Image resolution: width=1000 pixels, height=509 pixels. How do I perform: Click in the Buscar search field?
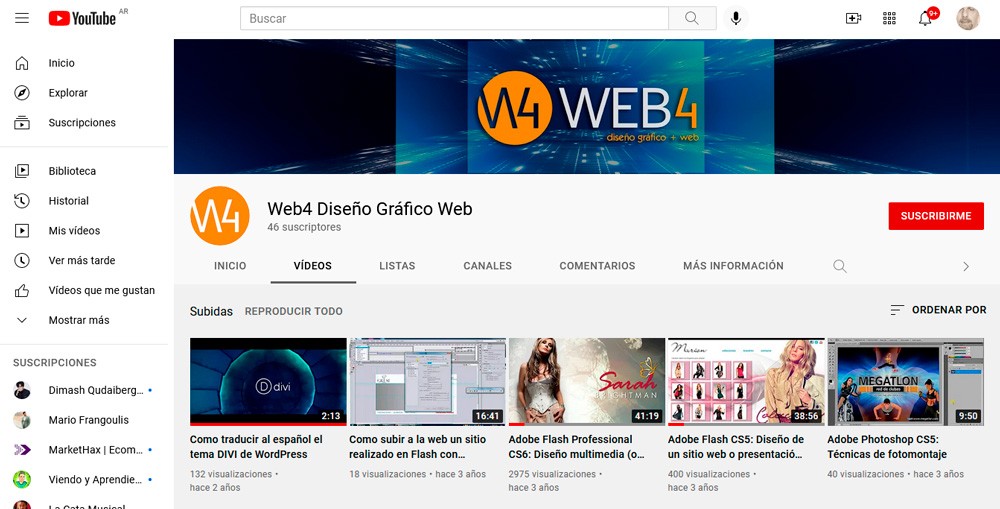(x=454, y=18)
